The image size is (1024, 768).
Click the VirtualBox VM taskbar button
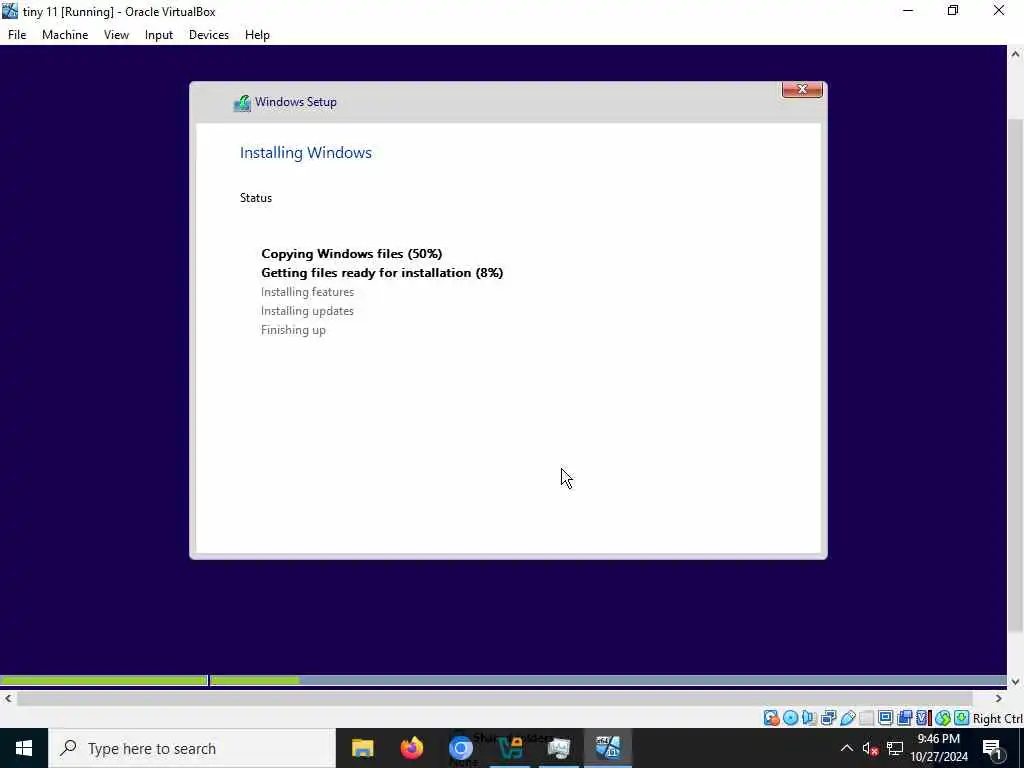tap(608, 748)
